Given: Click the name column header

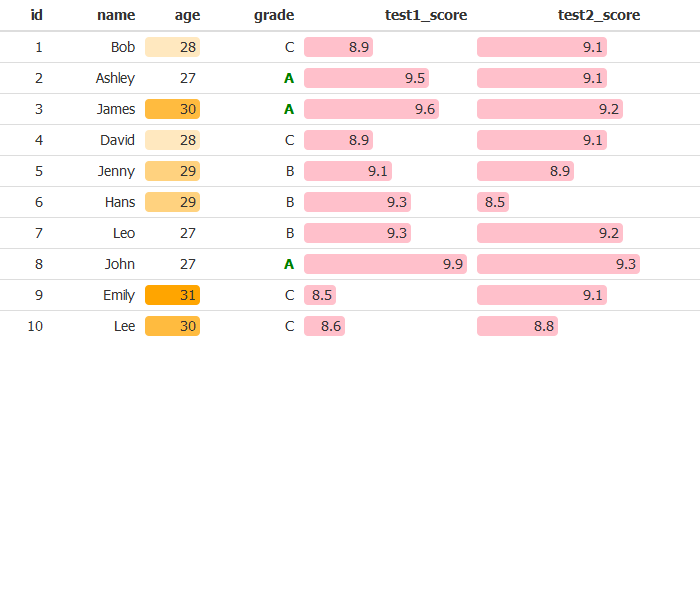Looking at the screenshot, I should [x=116, y=15].
